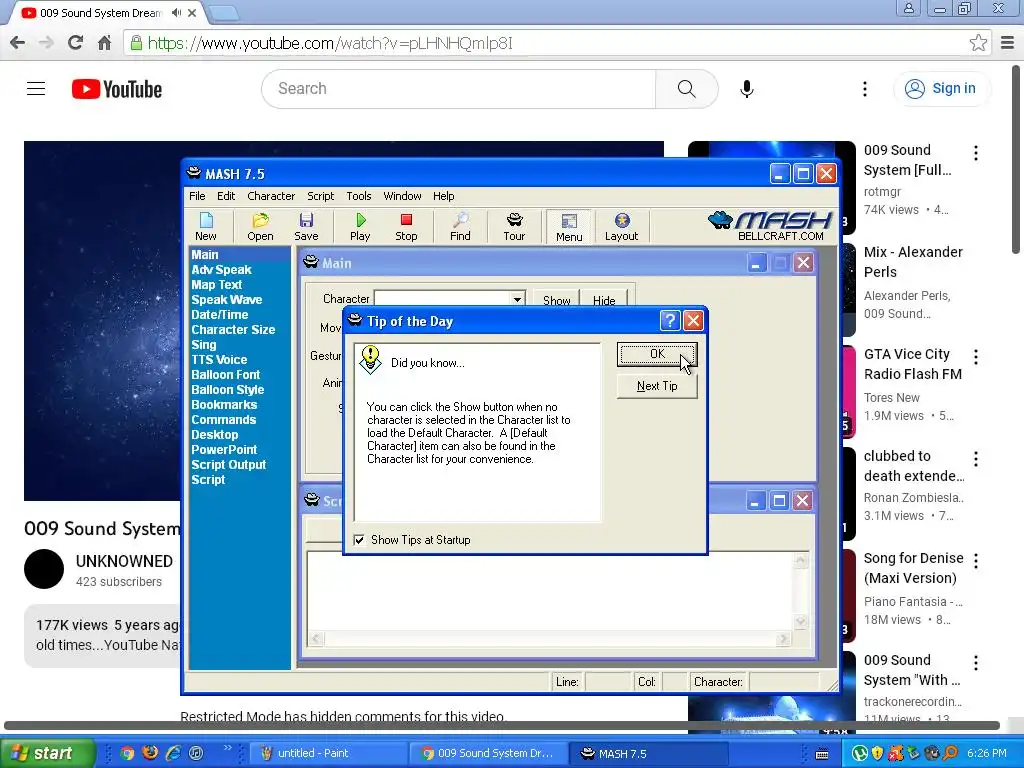
Task: Open the Help menu in MASH
Action: (443, 196)
